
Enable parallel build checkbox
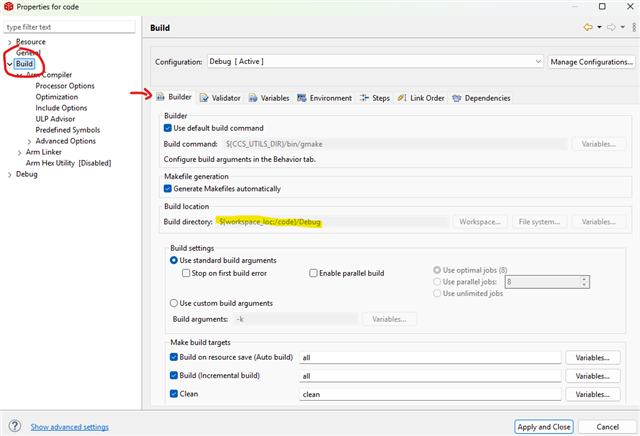313,273
